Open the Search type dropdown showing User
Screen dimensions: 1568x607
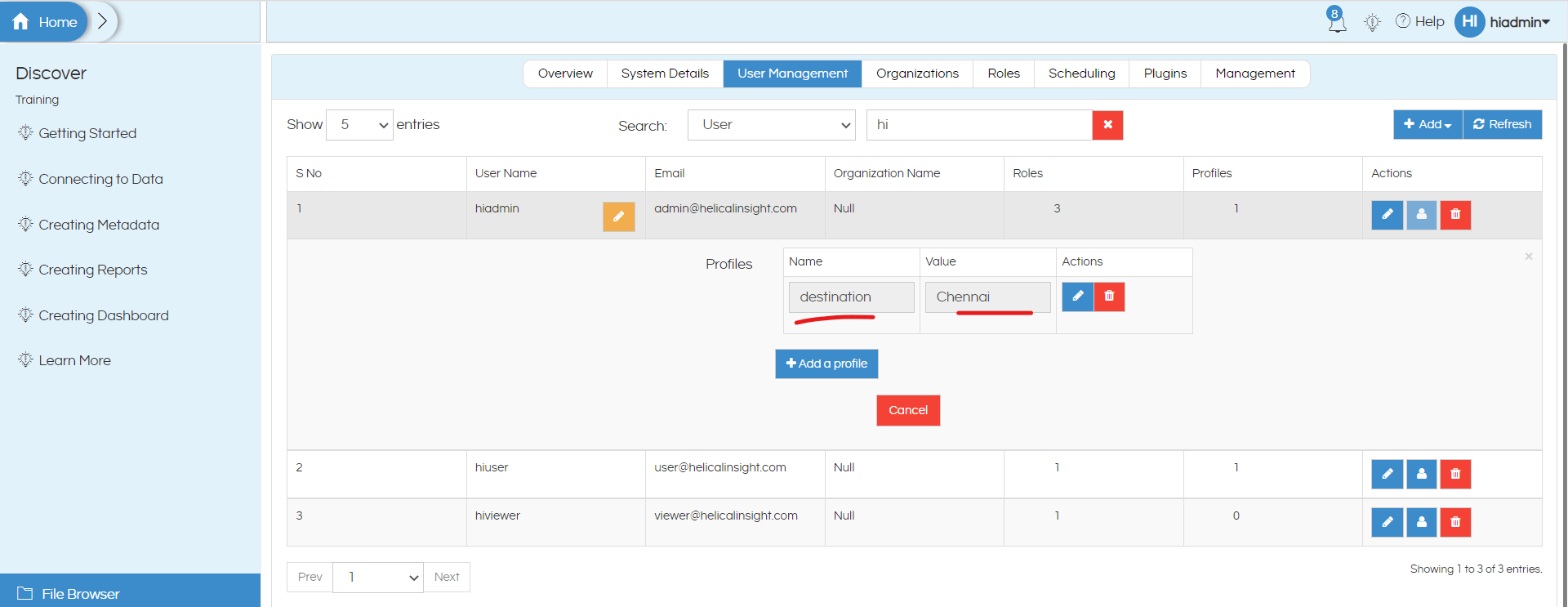(772, 125)
